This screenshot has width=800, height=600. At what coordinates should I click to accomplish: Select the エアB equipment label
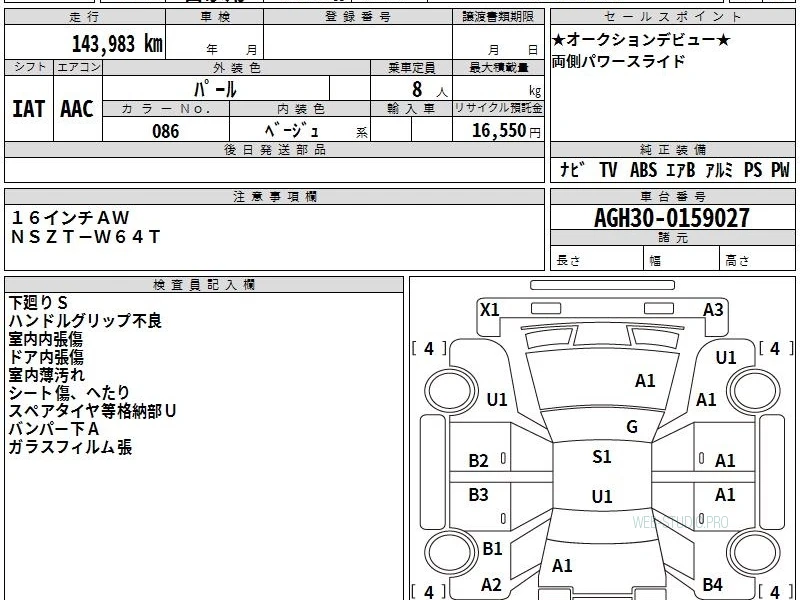[681, 169]
